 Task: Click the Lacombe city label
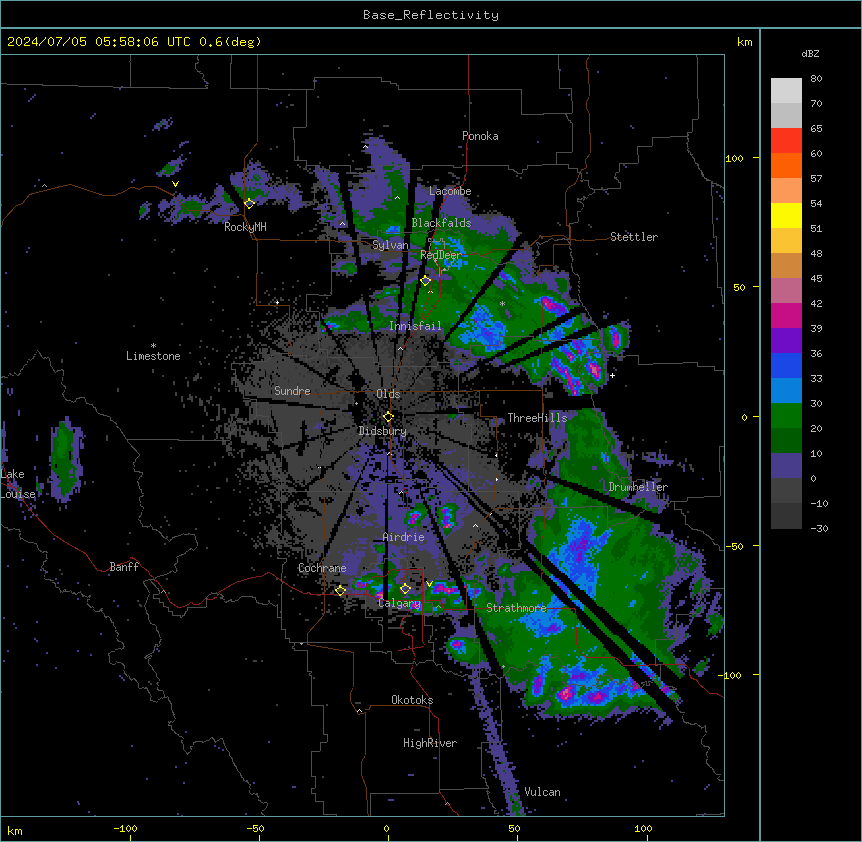pos(450,191)
